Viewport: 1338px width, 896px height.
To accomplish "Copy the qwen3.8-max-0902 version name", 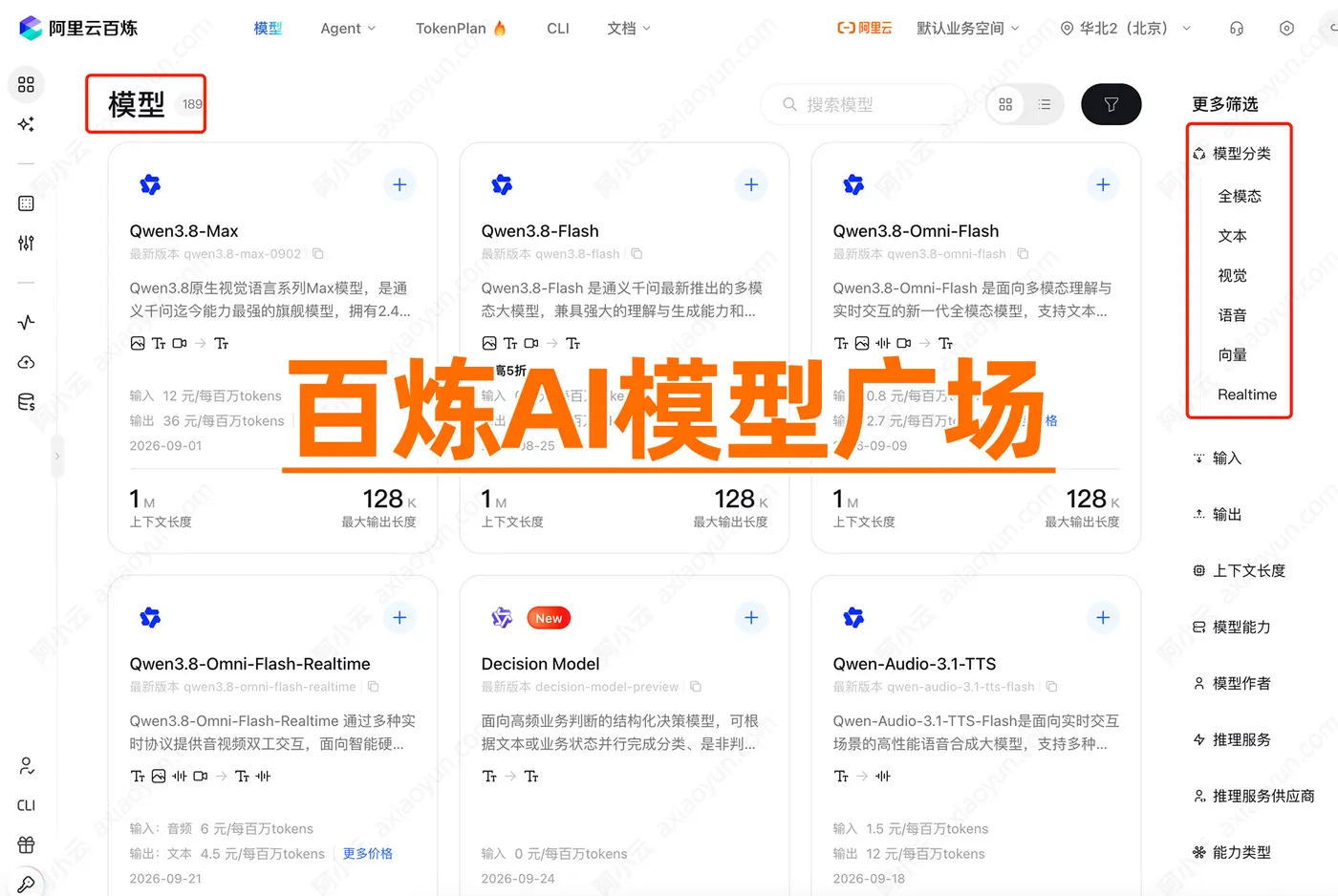I will point(318,254).
